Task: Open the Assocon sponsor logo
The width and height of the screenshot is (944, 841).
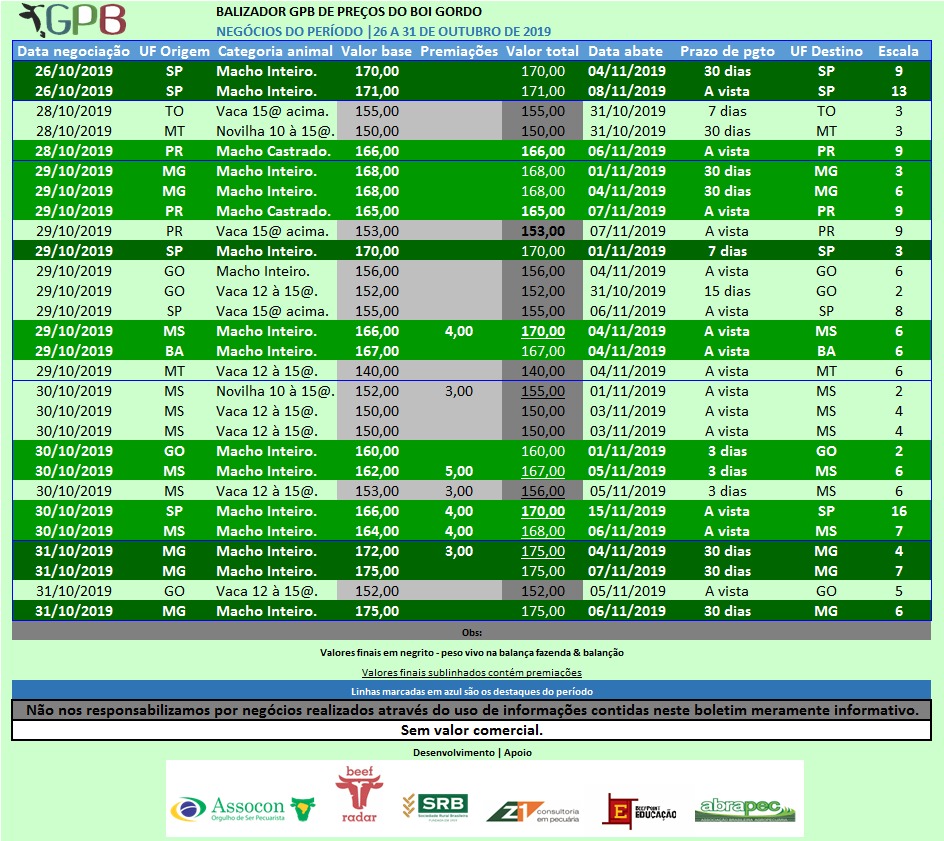Action: point(242,808)
